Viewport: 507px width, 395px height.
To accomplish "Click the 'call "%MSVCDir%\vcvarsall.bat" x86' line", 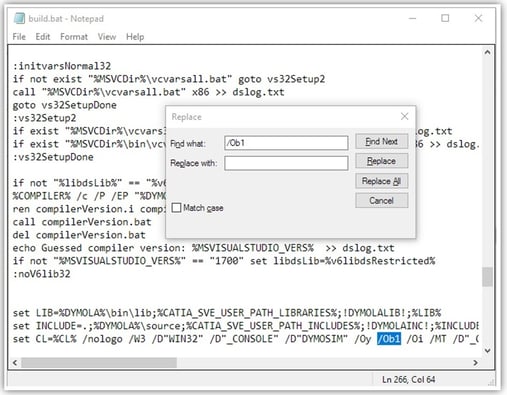I will pyautogui.click(x=148, y=92).
